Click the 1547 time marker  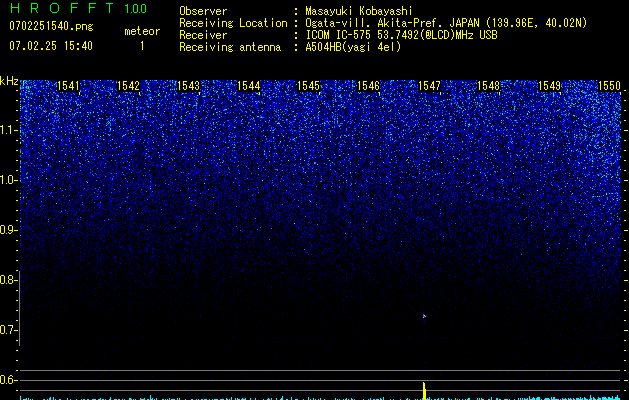pyautogui.click(x=429, y=86)
